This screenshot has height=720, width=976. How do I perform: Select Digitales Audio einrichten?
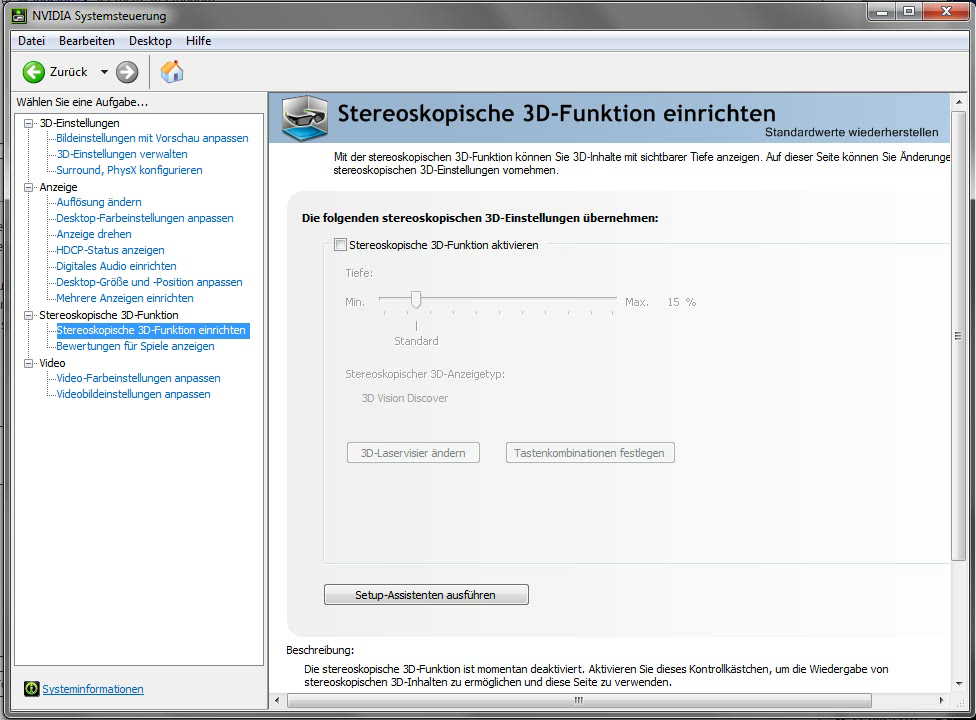pos(116,266)
